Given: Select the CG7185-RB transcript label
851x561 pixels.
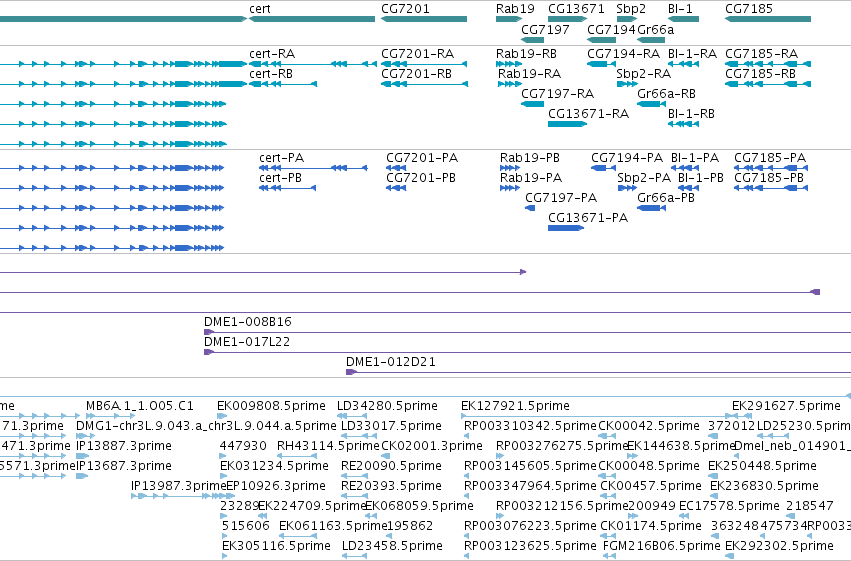Looking at the screenshot, I should coord(760,74).
